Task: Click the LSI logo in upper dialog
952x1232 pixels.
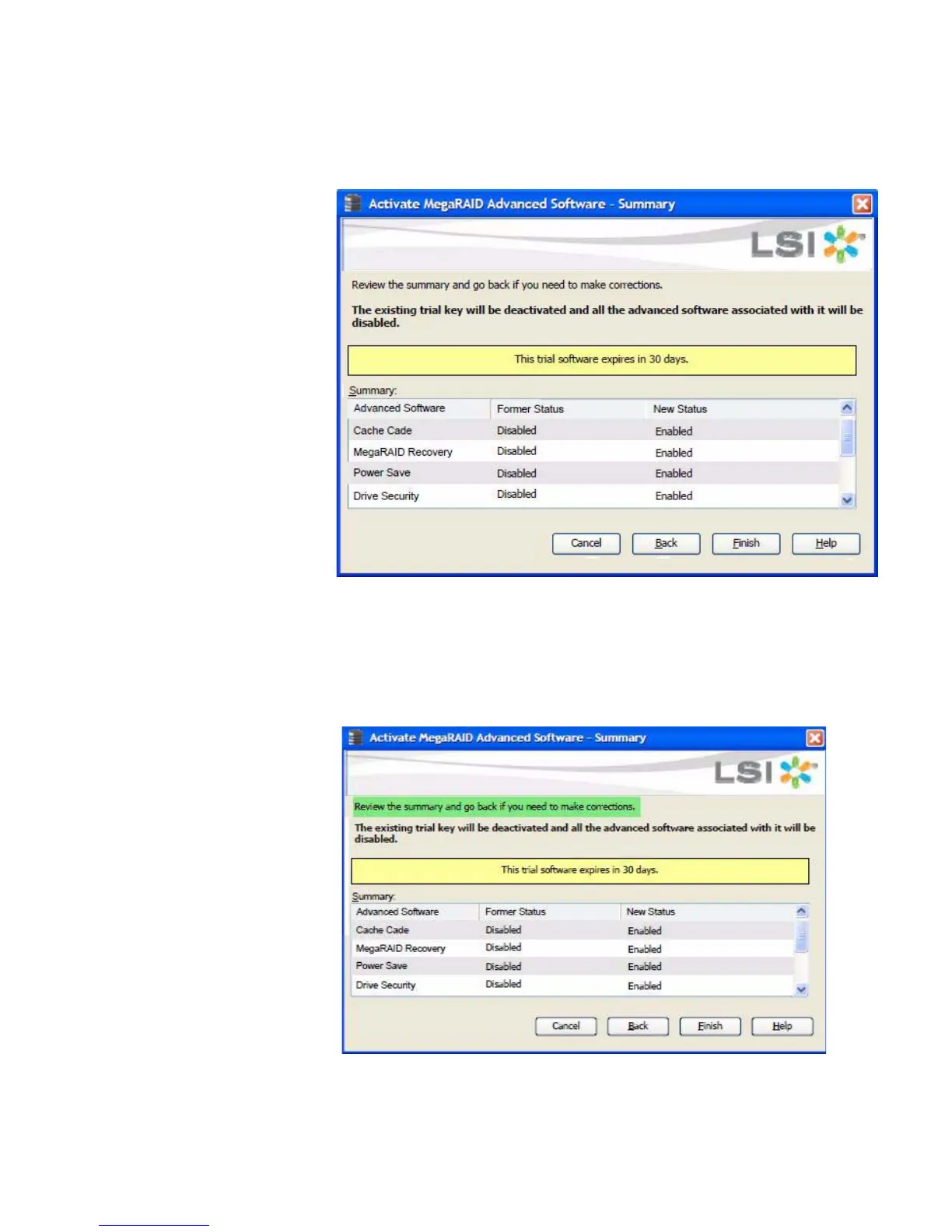Action: 807,245
